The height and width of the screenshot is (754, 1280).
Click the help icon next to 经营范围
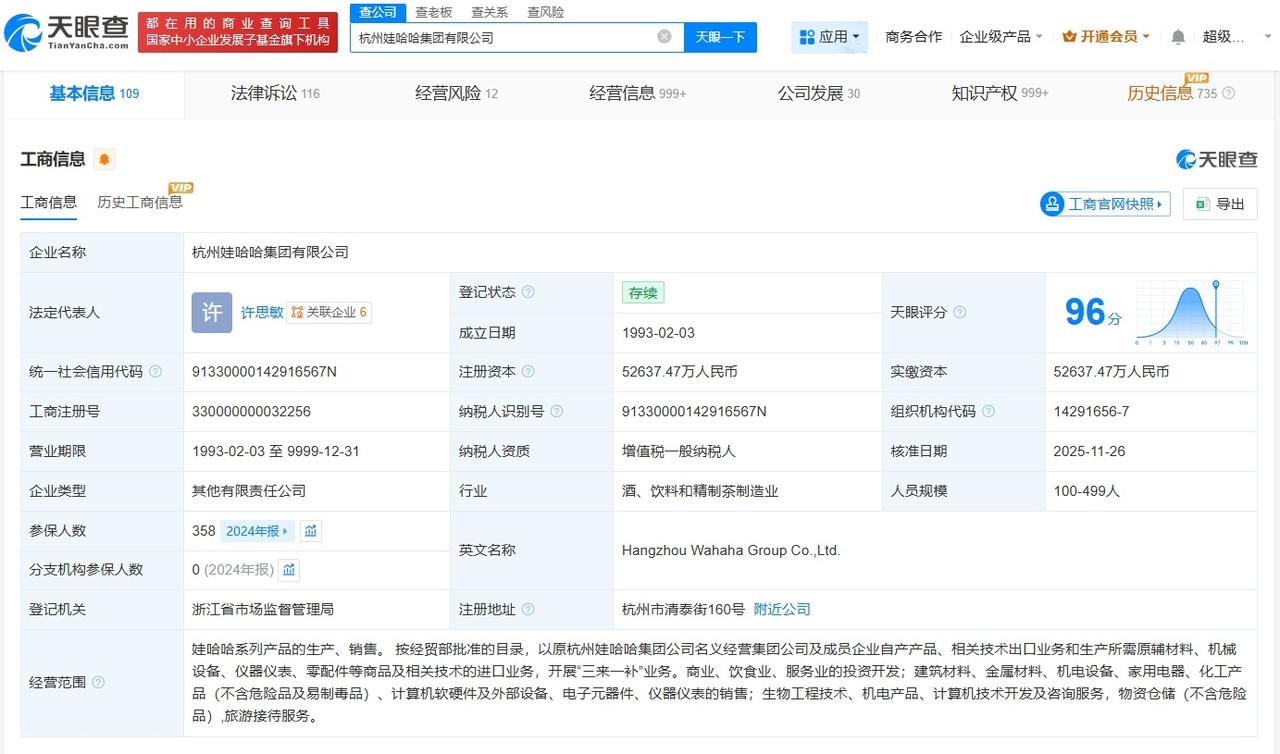point(98,682)
